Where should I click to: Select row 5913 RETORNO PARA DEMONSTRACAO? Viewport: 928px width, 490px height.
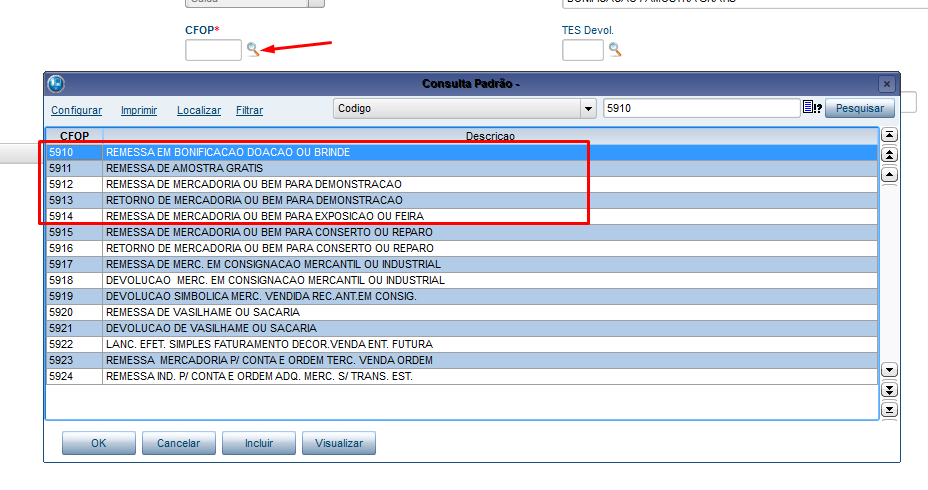tap(462, 200)
